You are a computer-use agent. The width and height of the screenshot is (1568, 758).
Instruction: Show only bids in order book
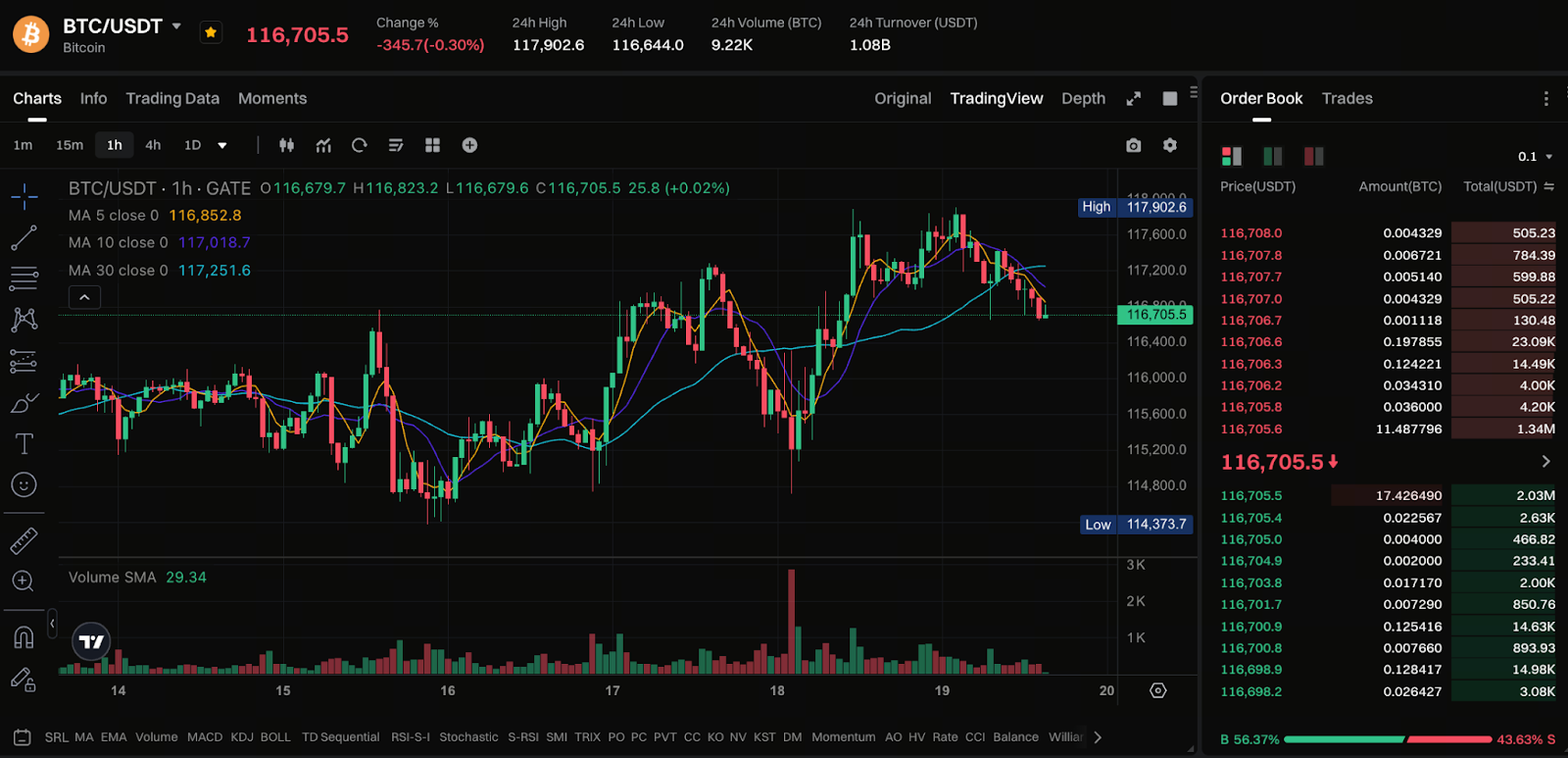pos(1273,156)
